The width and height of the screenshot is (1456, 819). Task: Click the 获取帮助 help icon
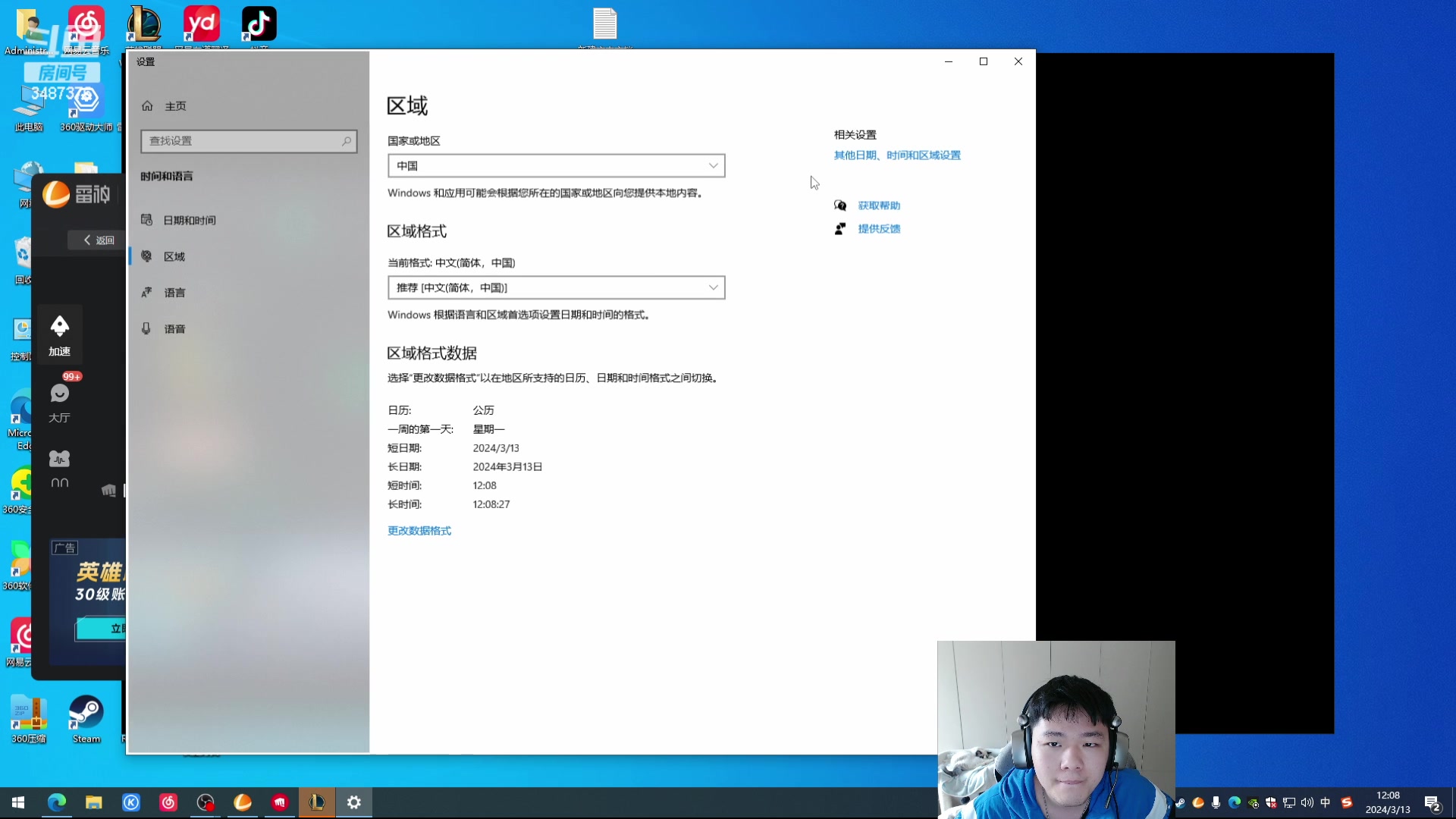pyautogui.click(x=841, y=205)
